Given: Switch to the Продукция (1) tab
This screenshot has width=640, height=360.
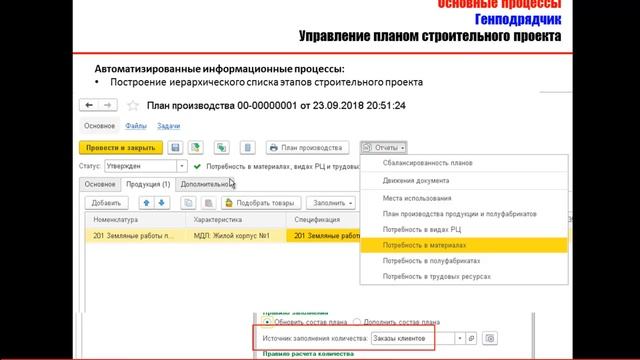Looking at the screenshot, I should pyautogui.click(x=148, y=184).
